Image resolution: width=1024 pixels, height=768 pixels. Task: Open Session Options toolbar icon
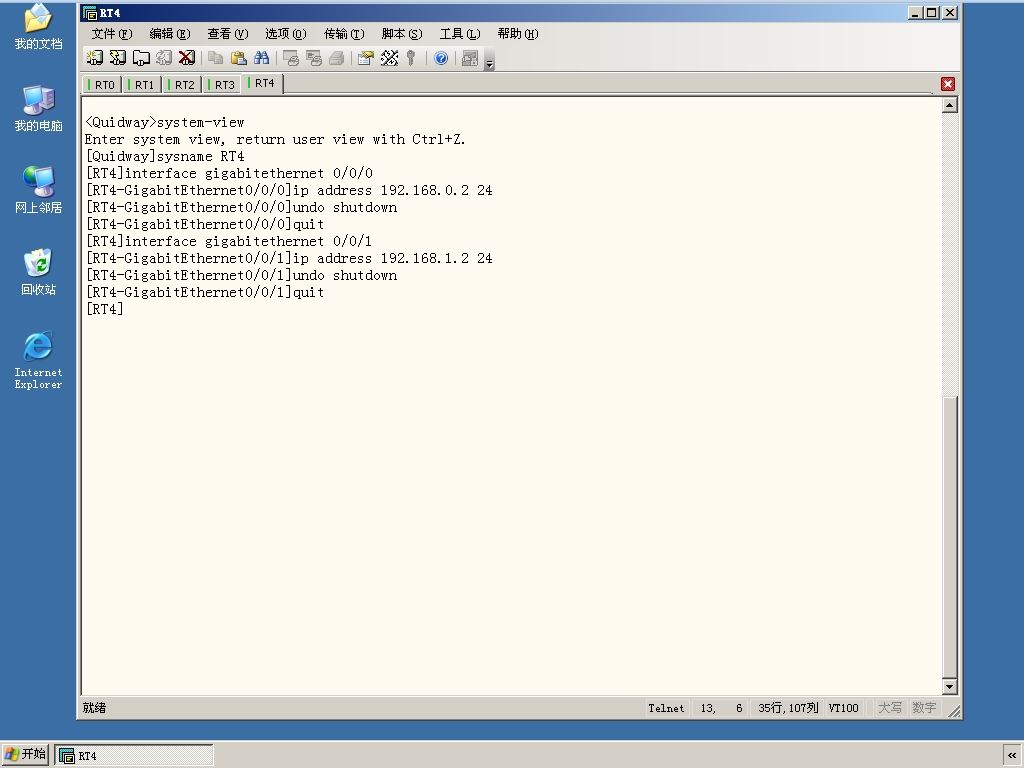(x=366, y=58)
